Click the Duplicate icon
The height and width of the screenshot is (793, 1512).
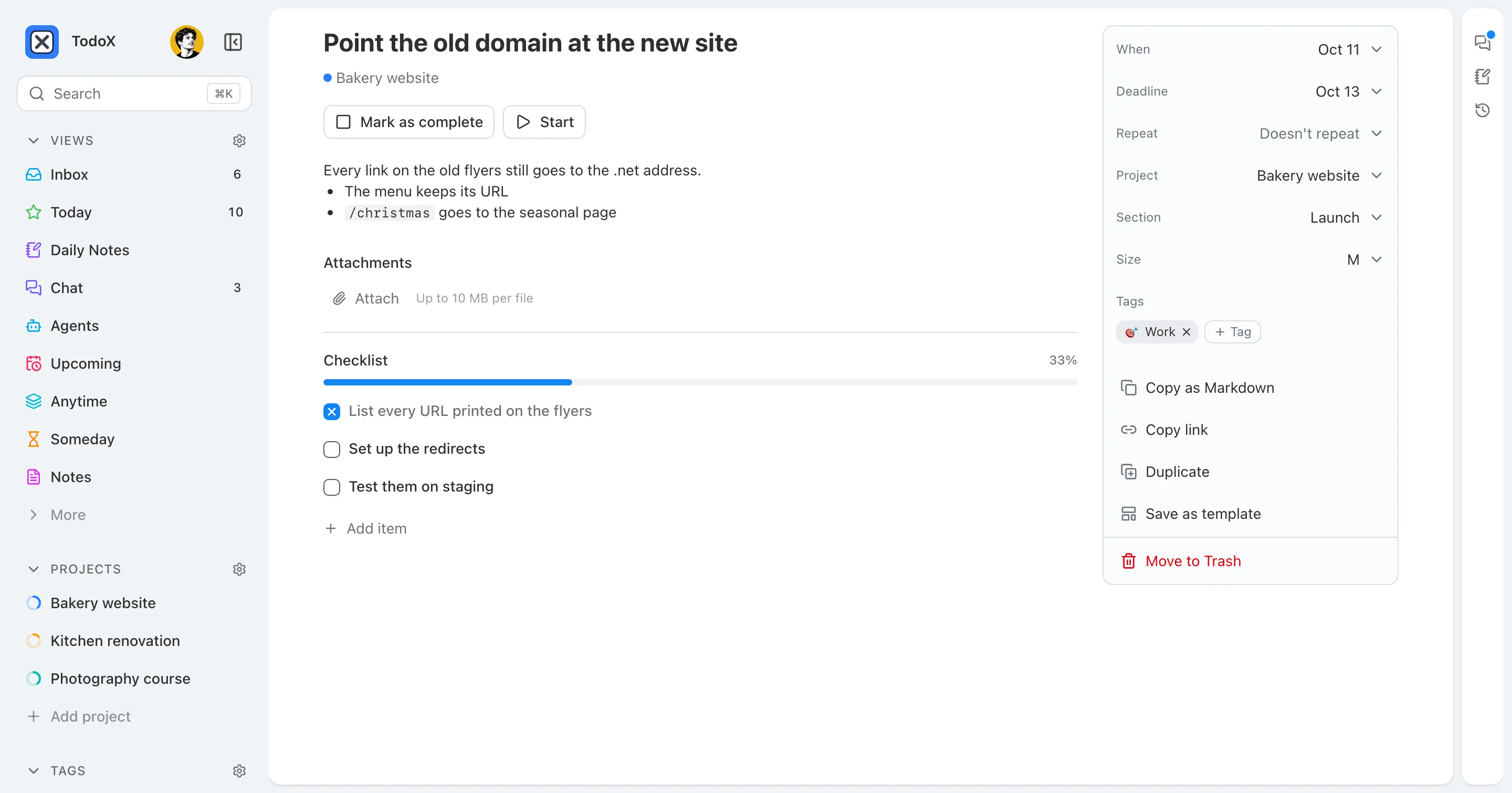1128,472
